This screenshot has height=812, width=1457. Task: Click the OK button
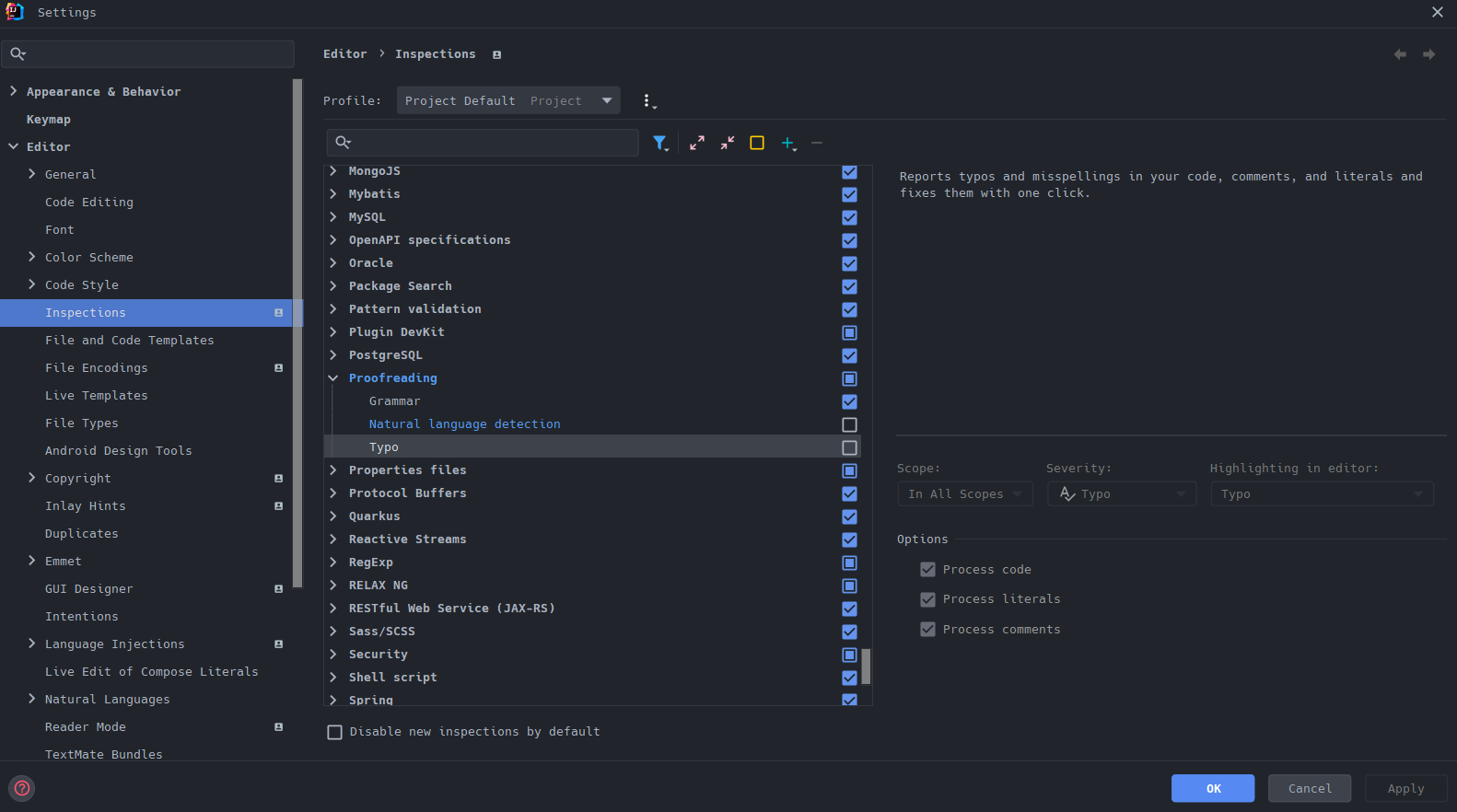(x=1213, y=788)
